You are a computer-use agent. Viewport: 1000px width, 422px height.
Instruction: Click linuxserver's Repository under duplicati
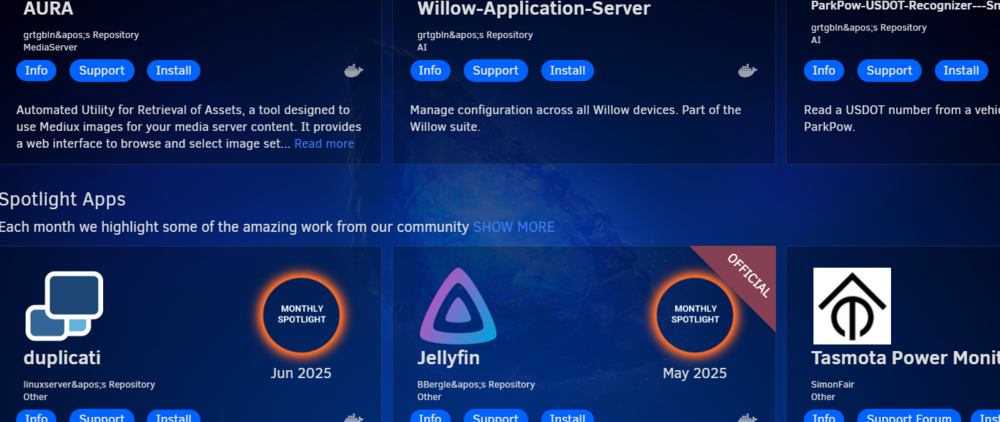tap(89, 385)
